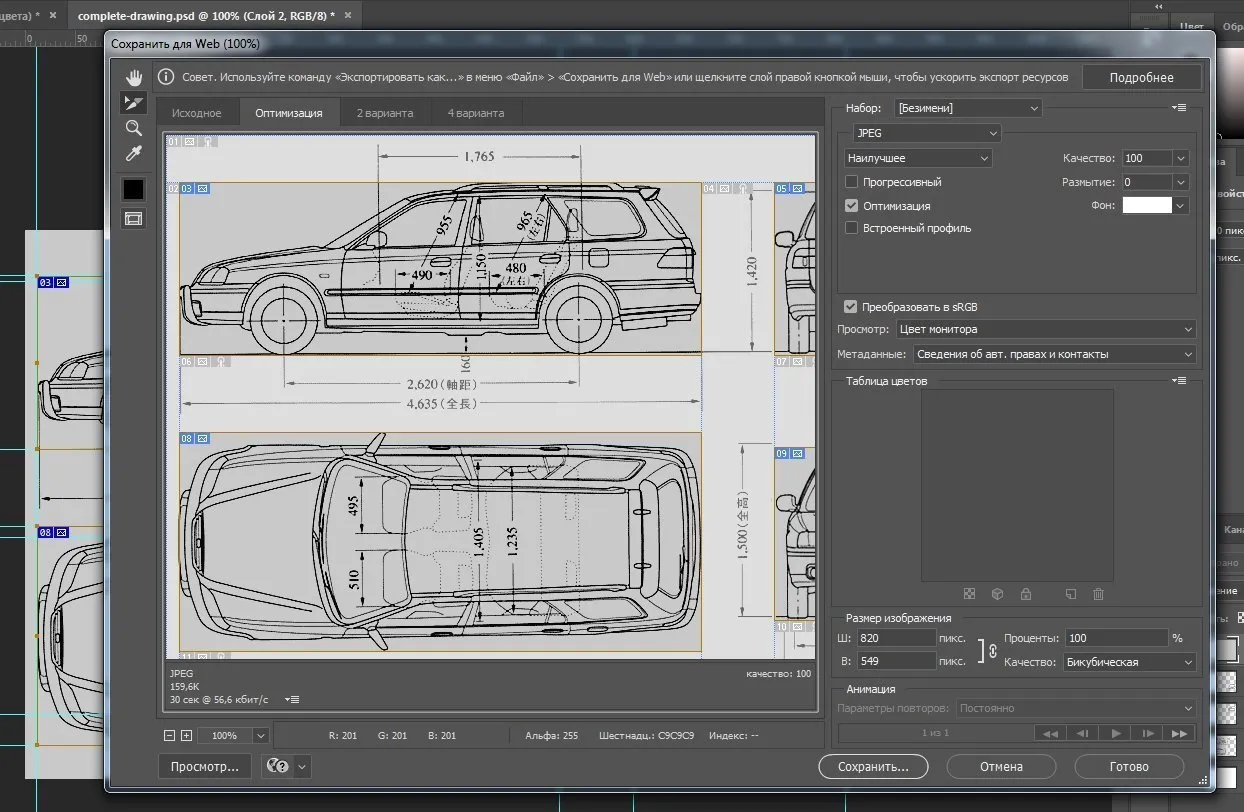
Task: Open the JPEG format dropdown
Action: pyautogui.click(x=926, y=133)
